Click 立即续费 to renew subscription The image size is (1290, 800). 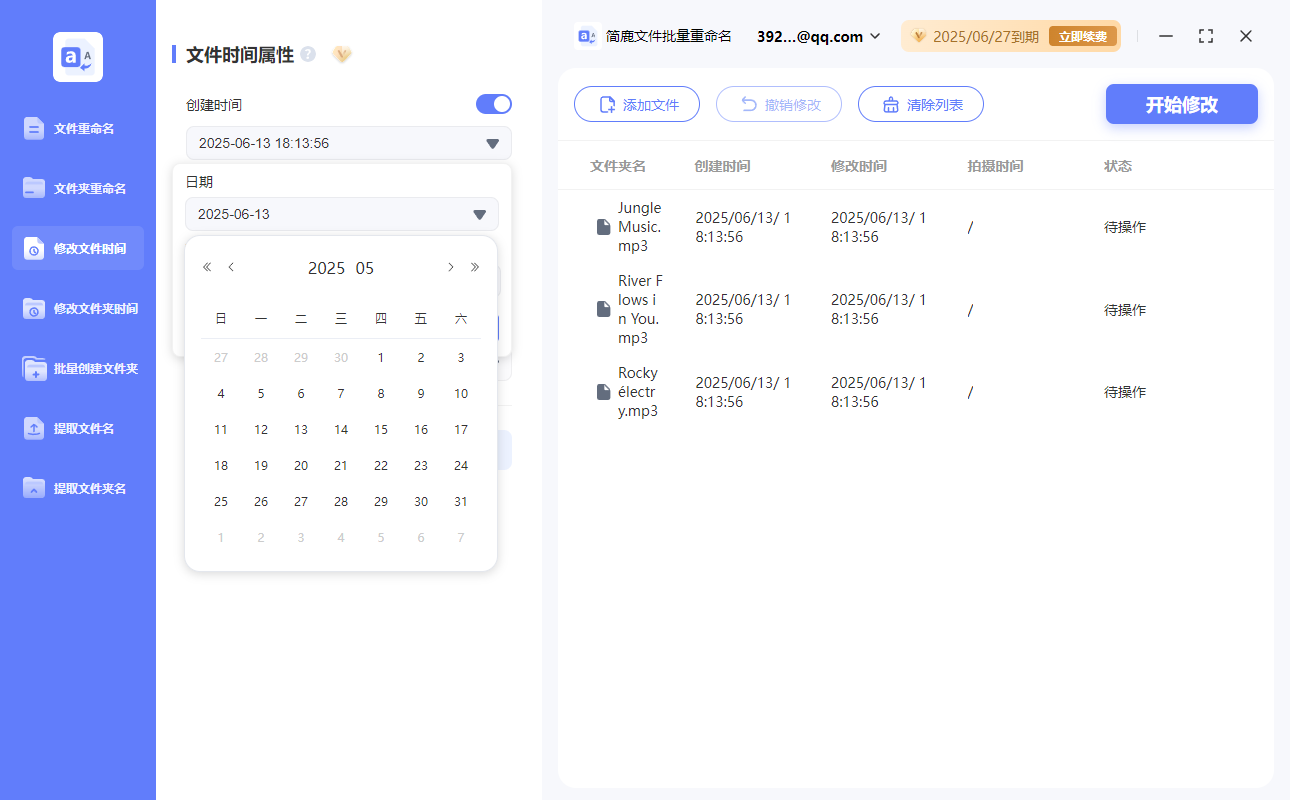point(1083,35)
